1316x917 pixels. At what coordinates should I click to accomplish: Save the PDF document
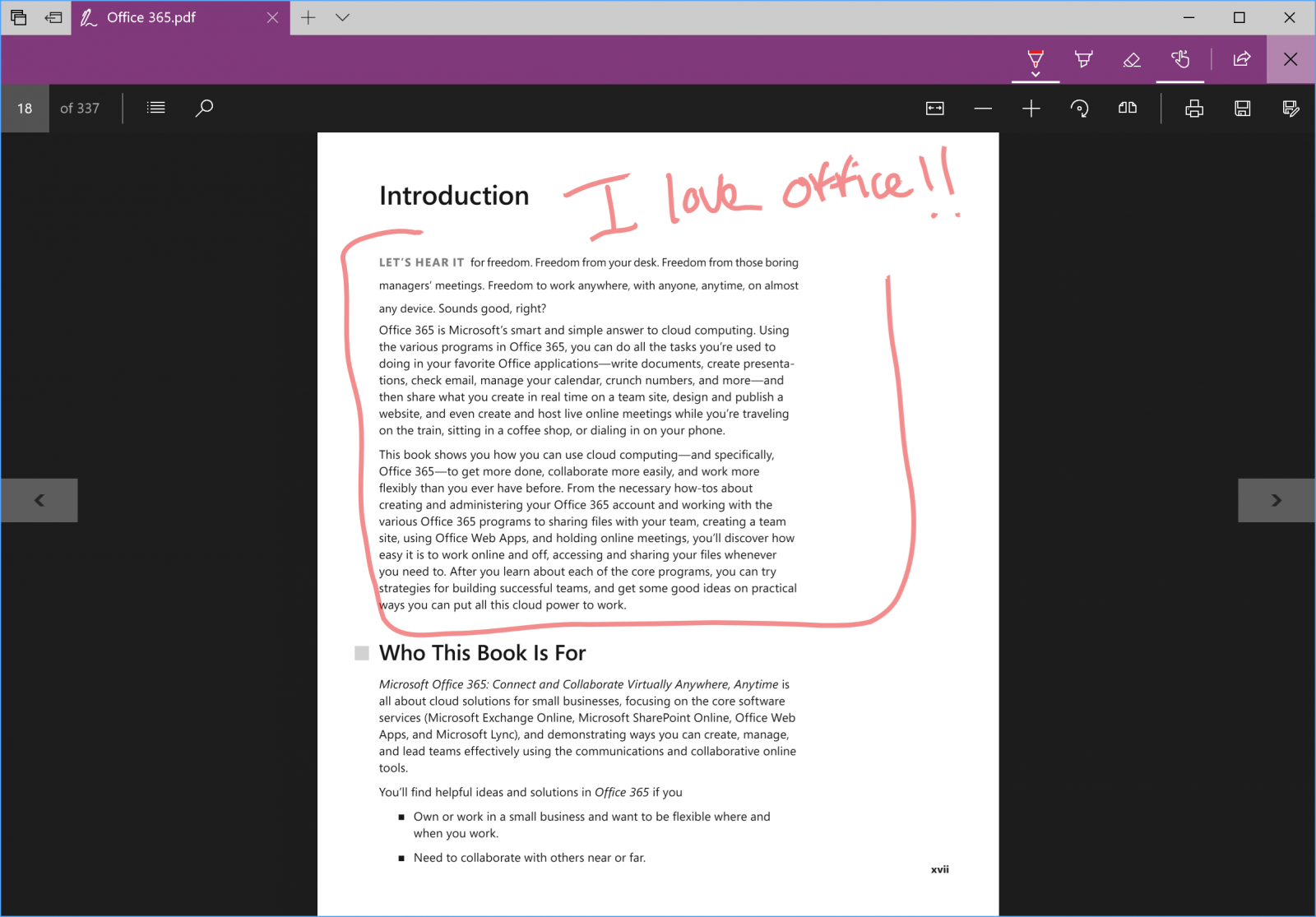click(1243, 108)
